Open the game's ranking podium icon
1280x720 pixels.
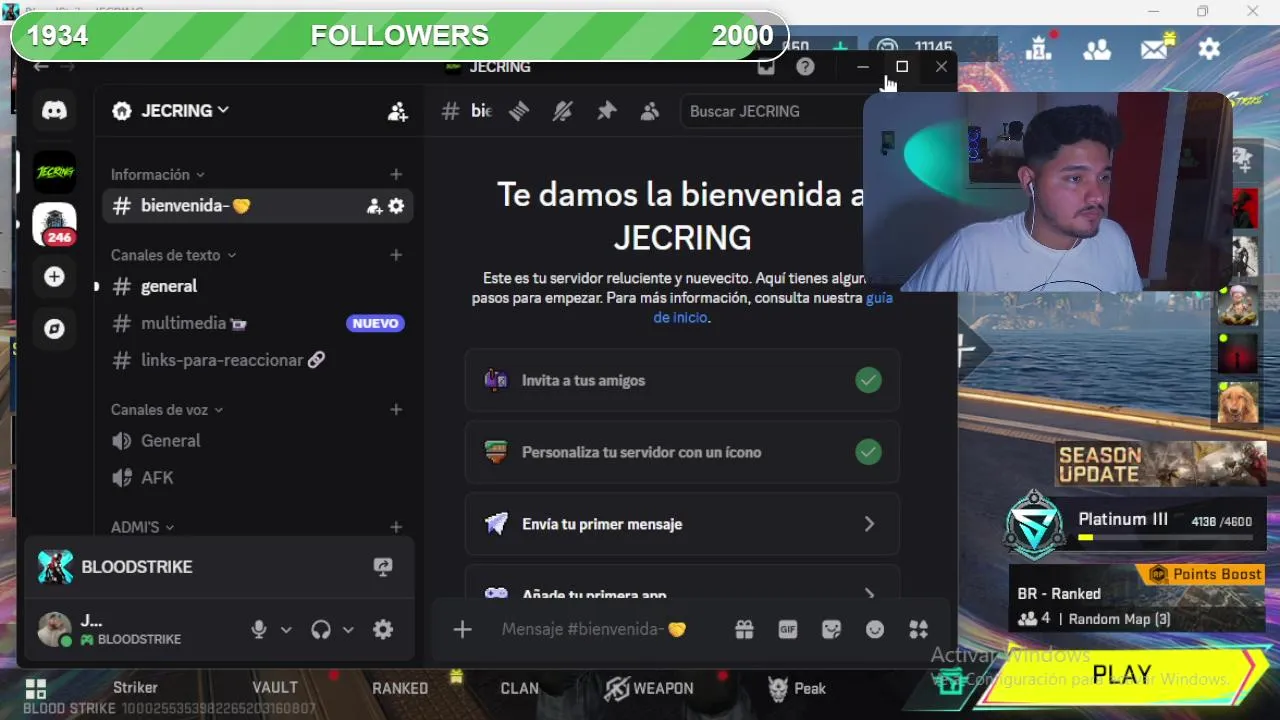(1038, 48)
